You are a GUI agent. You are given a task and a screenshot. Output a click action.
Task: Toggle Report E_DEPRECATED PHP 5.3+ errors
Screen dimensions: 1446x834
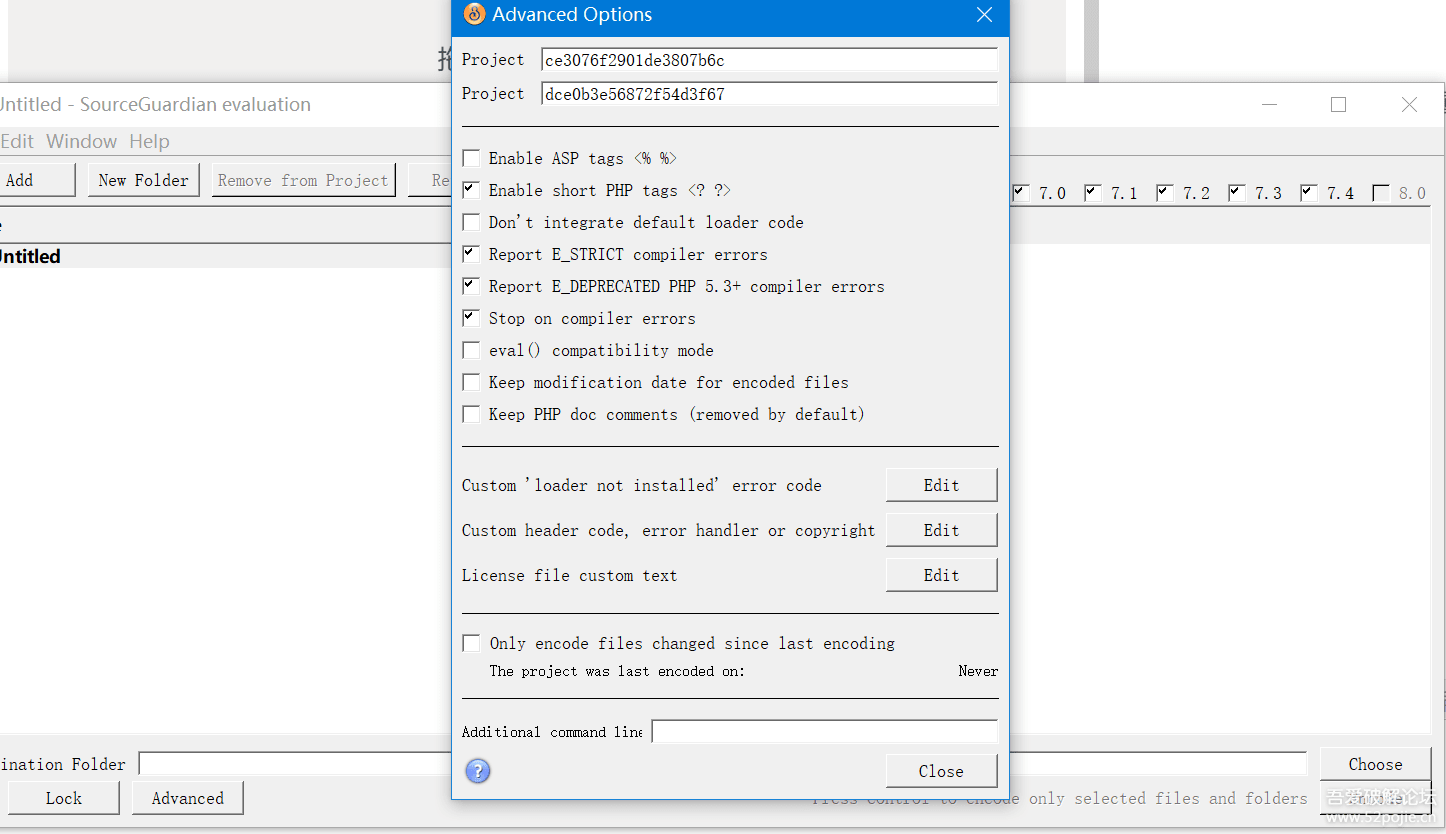[x=471, y=286]
